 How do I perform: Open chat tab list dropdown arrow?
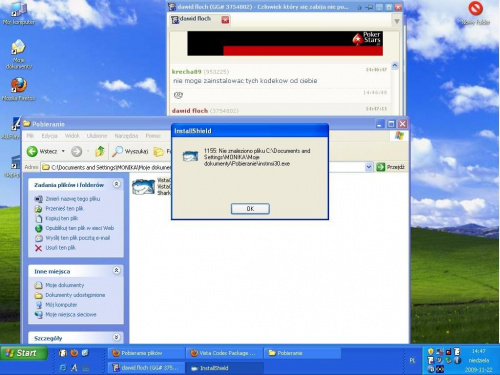click(397, 21)
